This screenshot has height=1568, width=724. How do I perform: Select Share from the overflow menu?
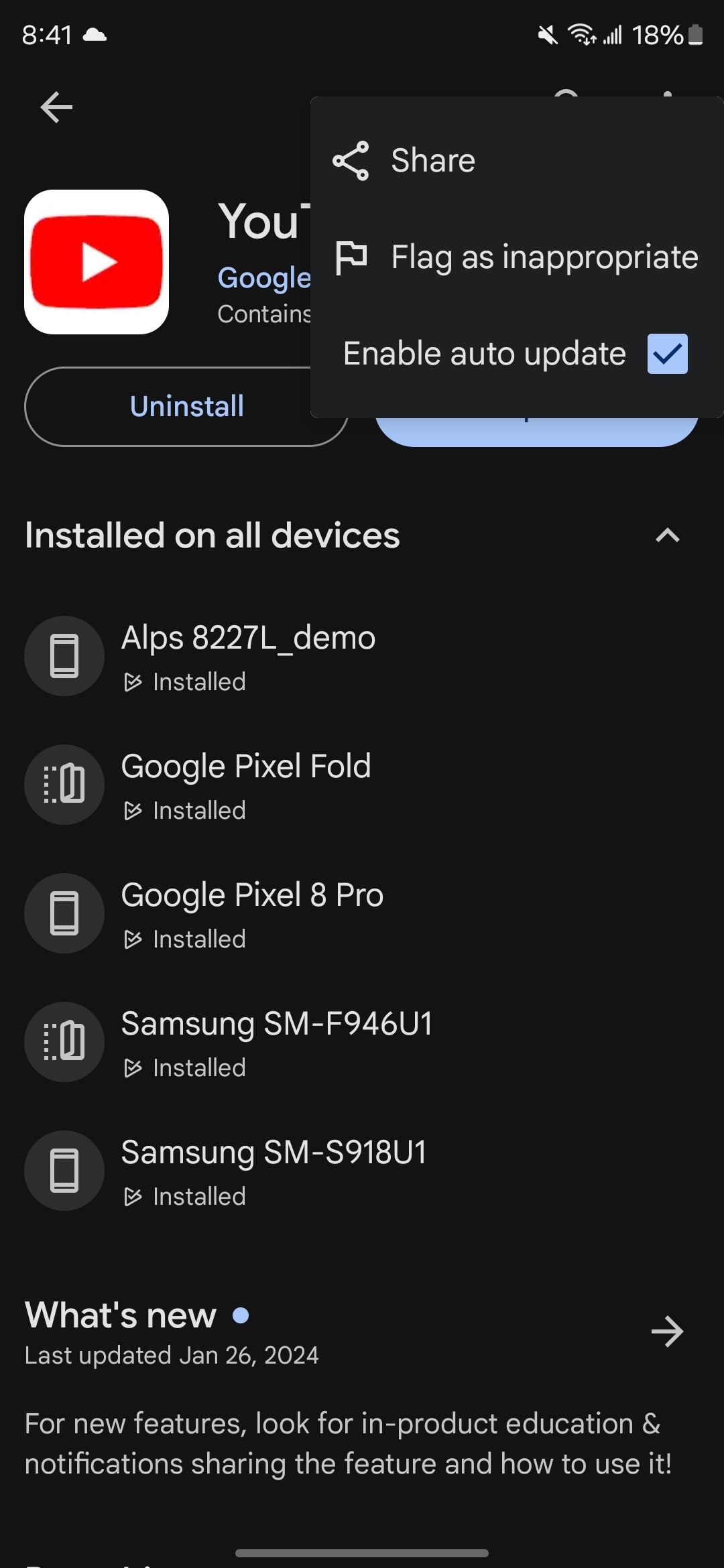pyautogui.click(x=517, y=161)
